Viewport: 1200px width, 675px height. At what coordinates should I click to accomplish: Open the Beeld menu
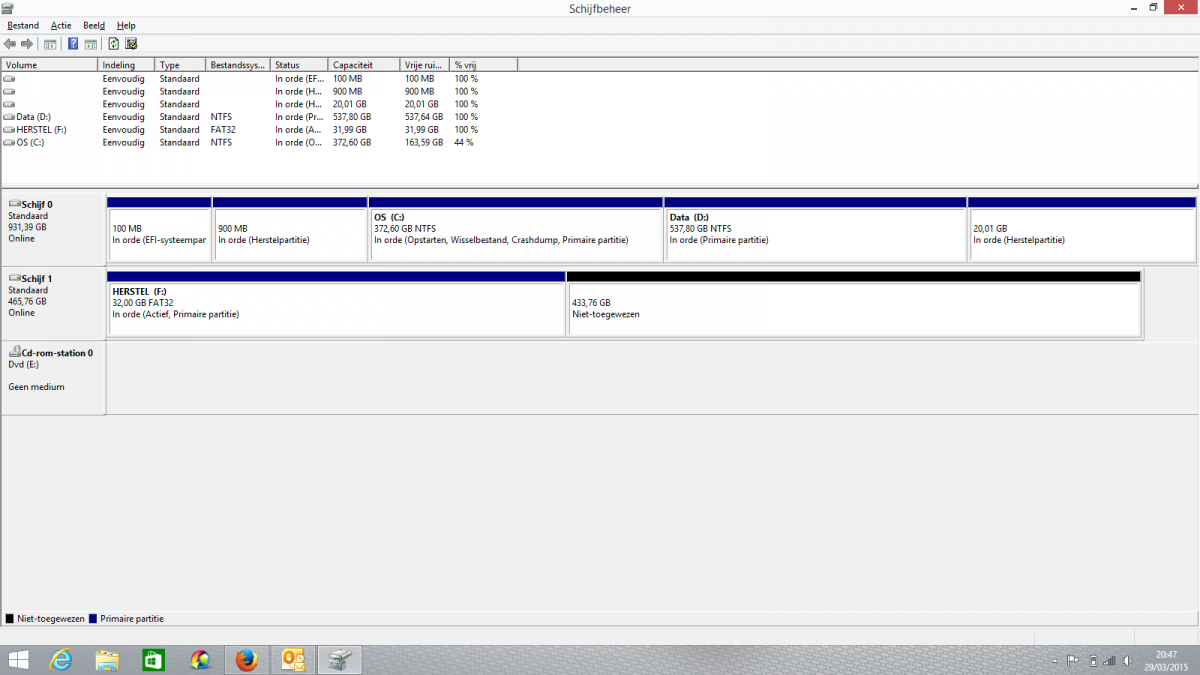[94, 25]
